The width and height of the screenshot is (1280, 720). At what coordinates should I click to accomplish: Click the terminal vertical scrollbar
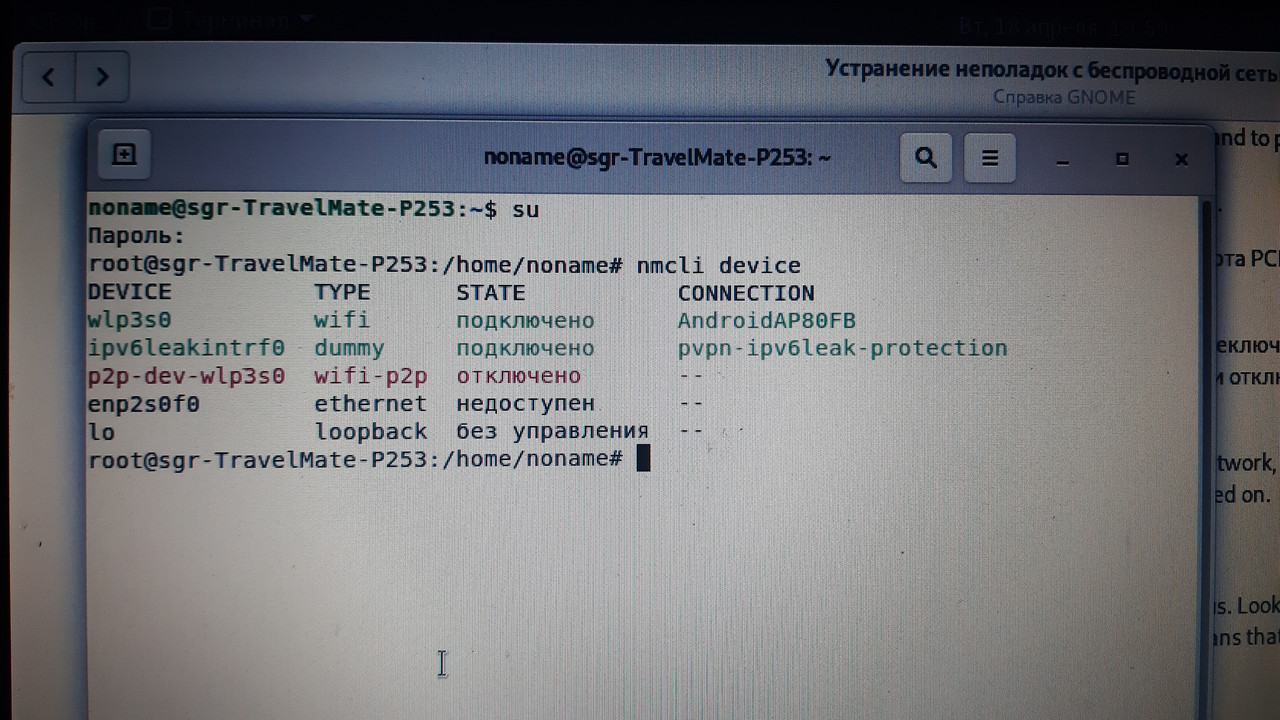pos(1205,455)
